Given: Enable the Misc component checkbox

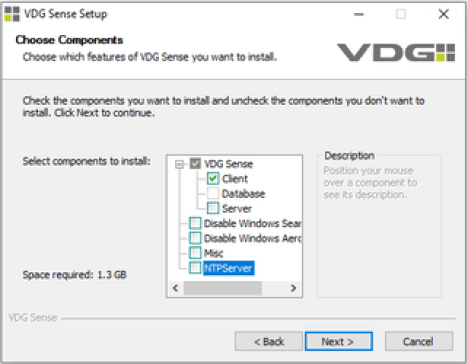Looking at the screenshot, I should 195,253.
